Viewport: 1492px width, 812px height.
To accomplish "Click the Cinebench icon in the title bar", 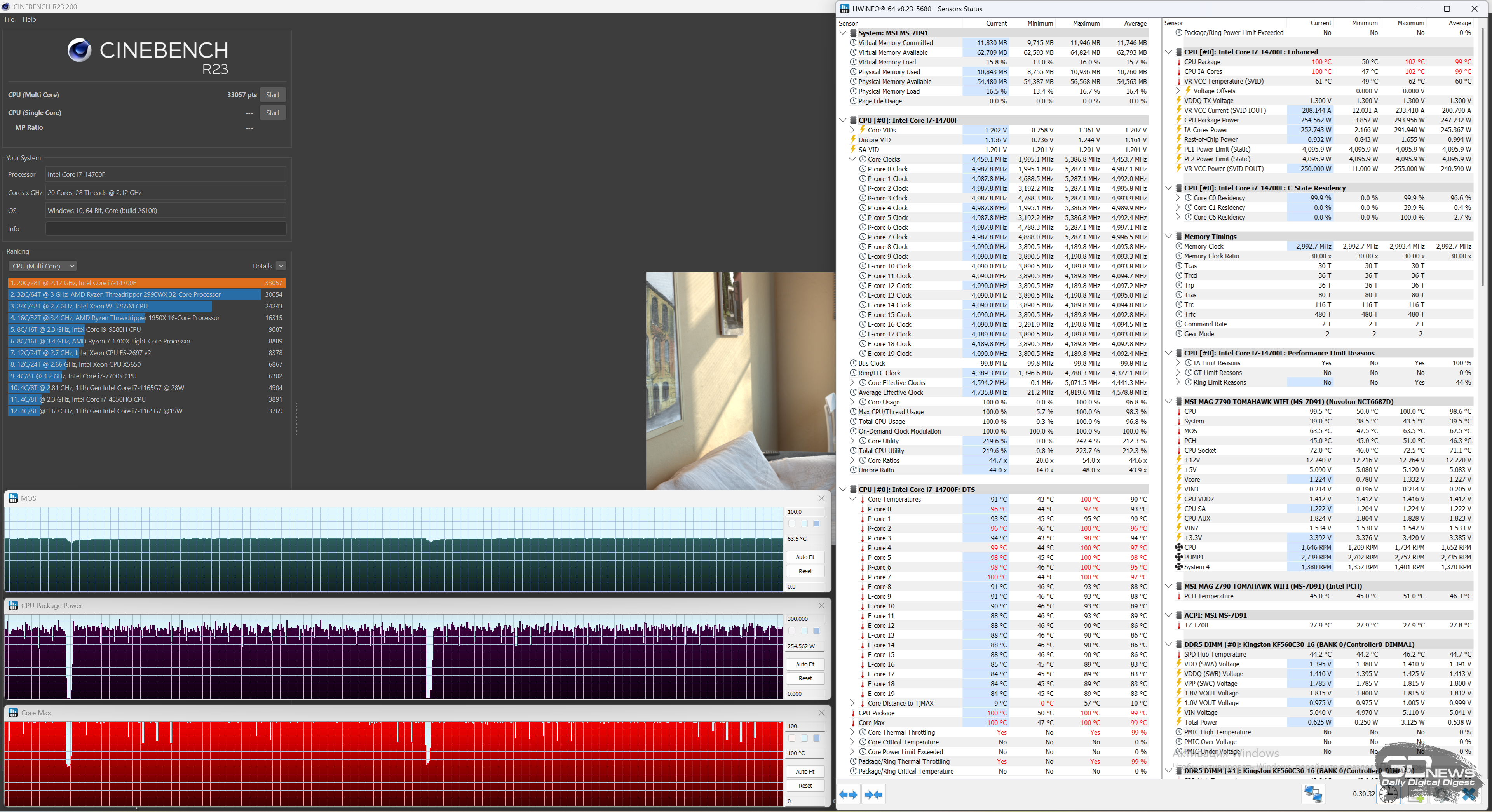I will [x=6, y=6].
